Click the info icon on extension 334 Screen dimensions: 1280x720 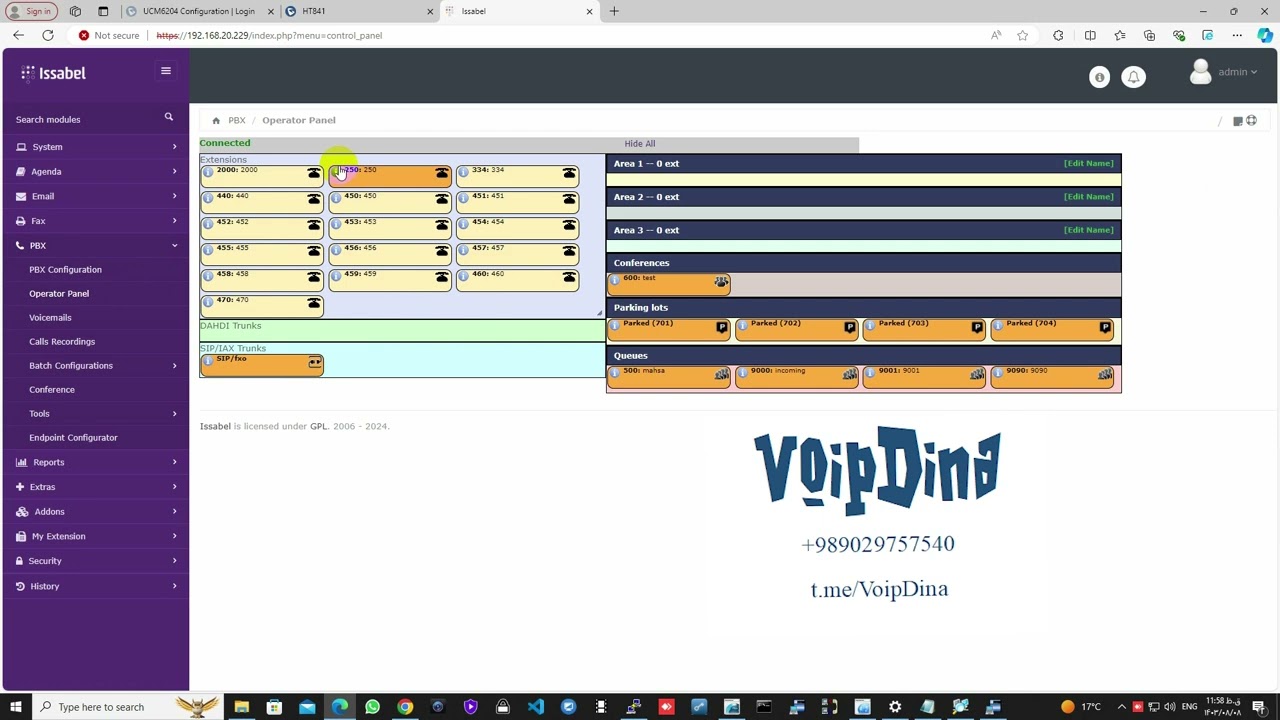point(463,173)
